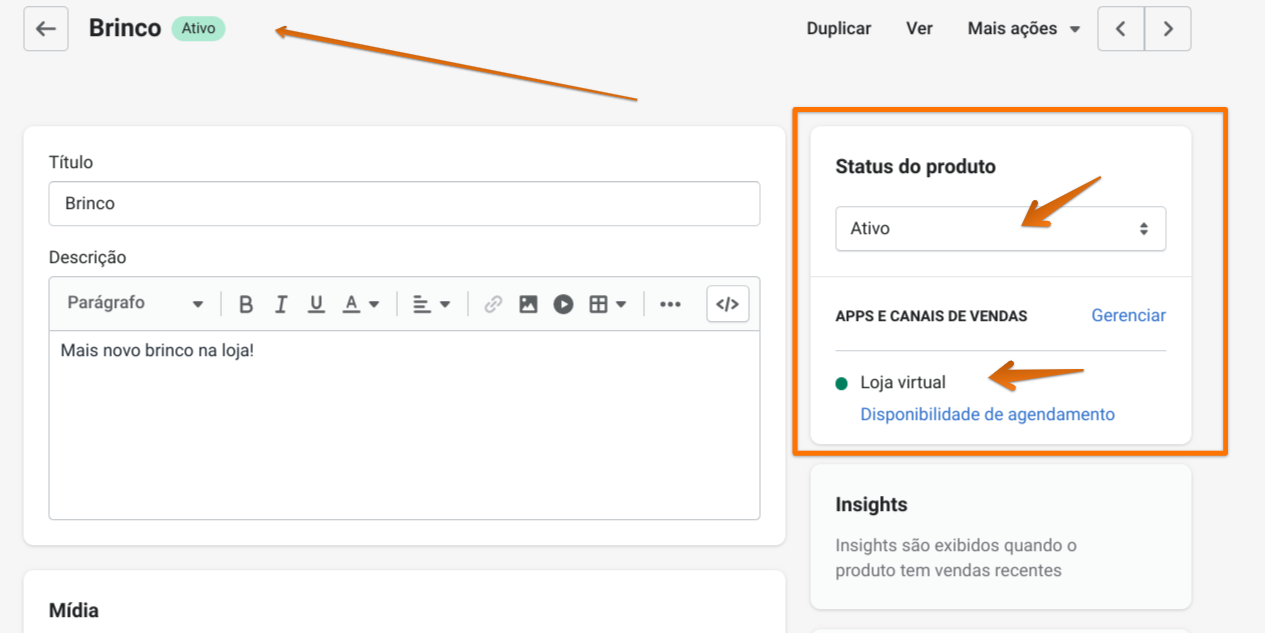Insert an image into the description
The image size is (1265, 633).
(x=528, y=304)
